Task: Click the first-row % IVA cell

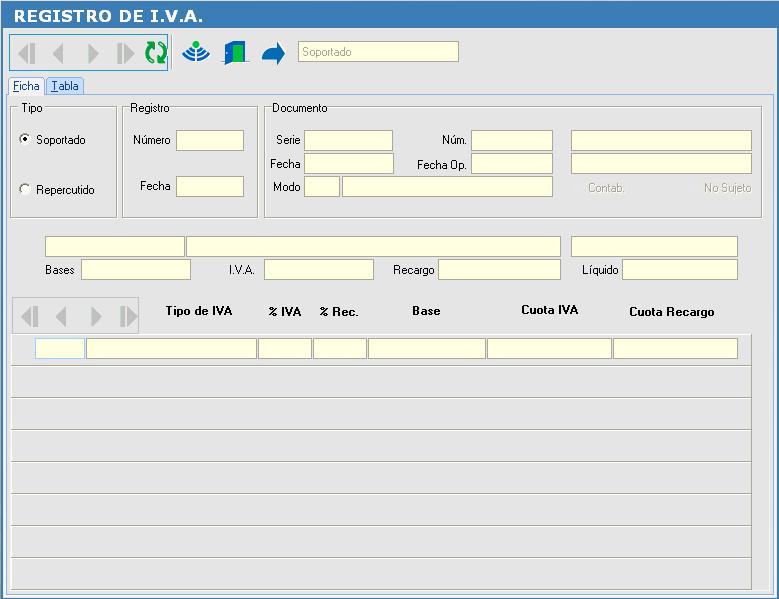Action: click(x=285, y=348)
